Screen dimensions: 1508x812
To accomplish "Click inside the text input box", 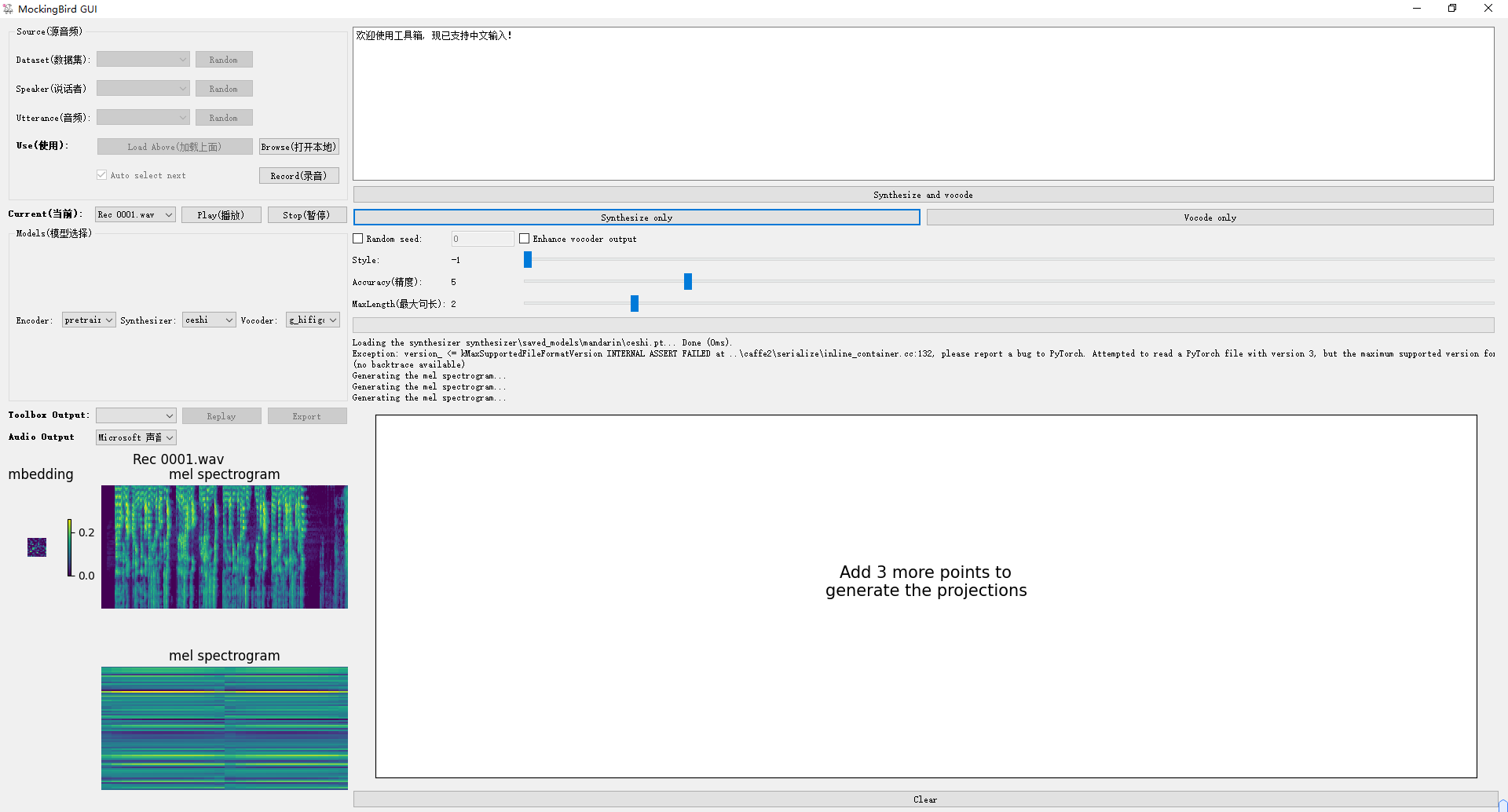I will tap(924, 104).
